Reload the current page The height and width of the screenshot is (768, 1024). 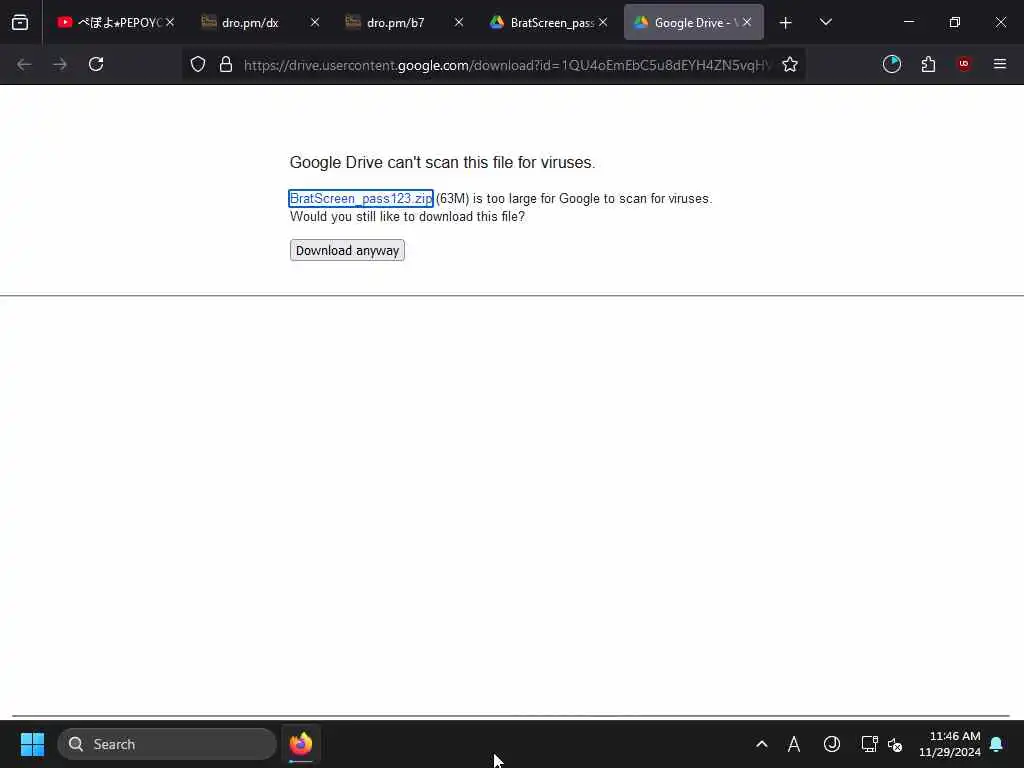(x=96, y=64)
